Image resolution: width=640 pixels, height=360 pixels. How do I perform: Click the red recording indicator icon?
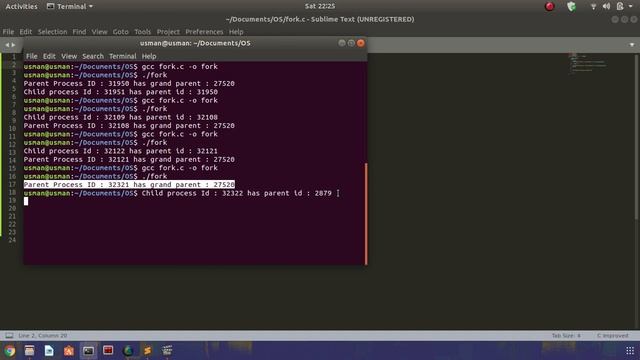tap(550, 6)
